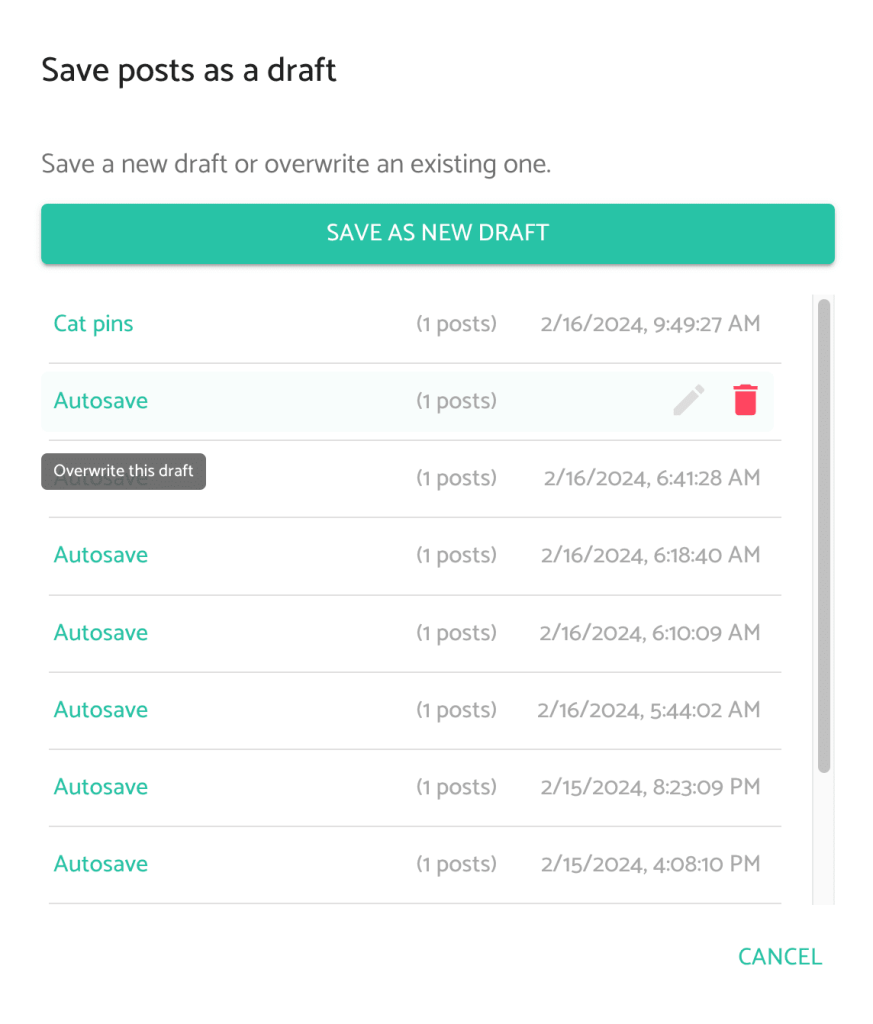Image resolution: width=873 pixels, height=1024 pixels.
Task: Cancel the save draft dialog
Action: [x=779, y=957]
